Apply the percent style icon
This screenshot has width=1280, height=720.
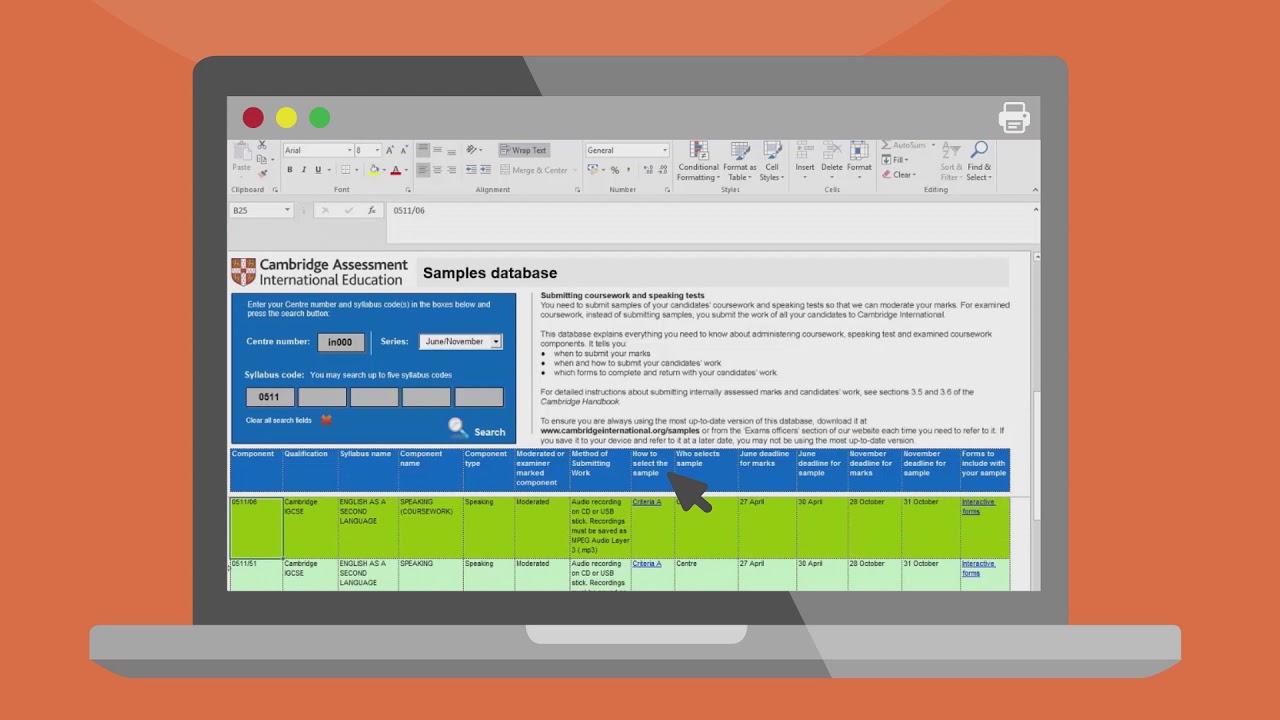pos(614,170)
